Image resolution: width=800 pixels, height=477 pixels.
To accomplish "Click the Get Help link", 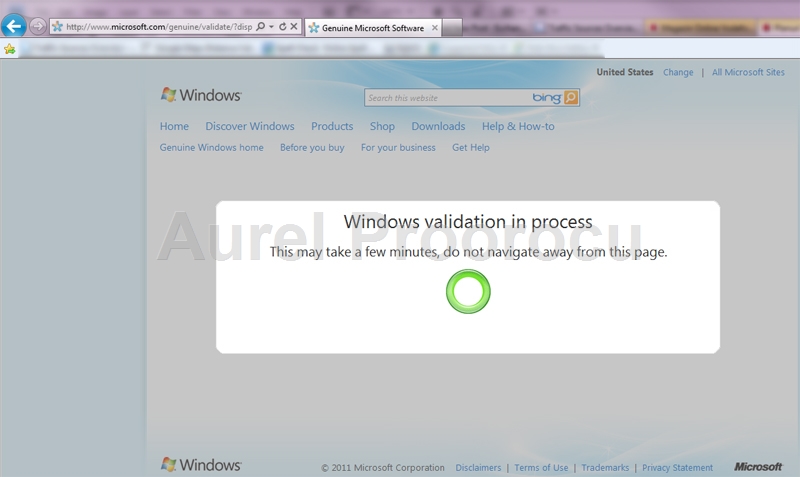I will click(x=470, y=147).
